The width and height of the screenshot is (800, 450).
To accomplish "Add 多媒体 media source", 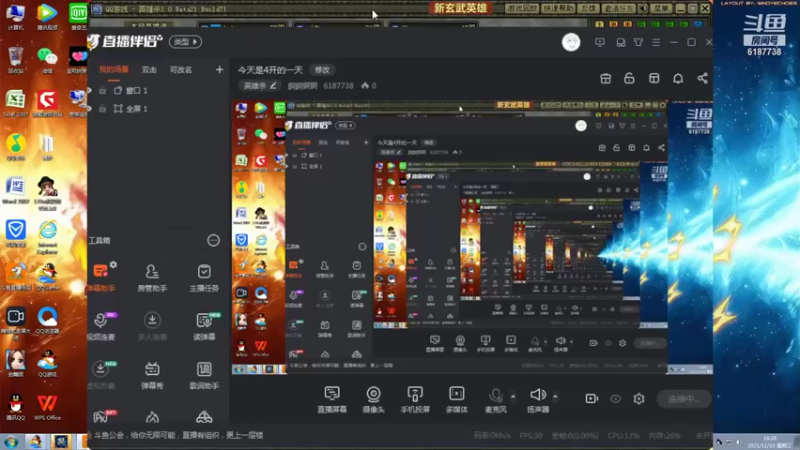I will tap(457, 399).
